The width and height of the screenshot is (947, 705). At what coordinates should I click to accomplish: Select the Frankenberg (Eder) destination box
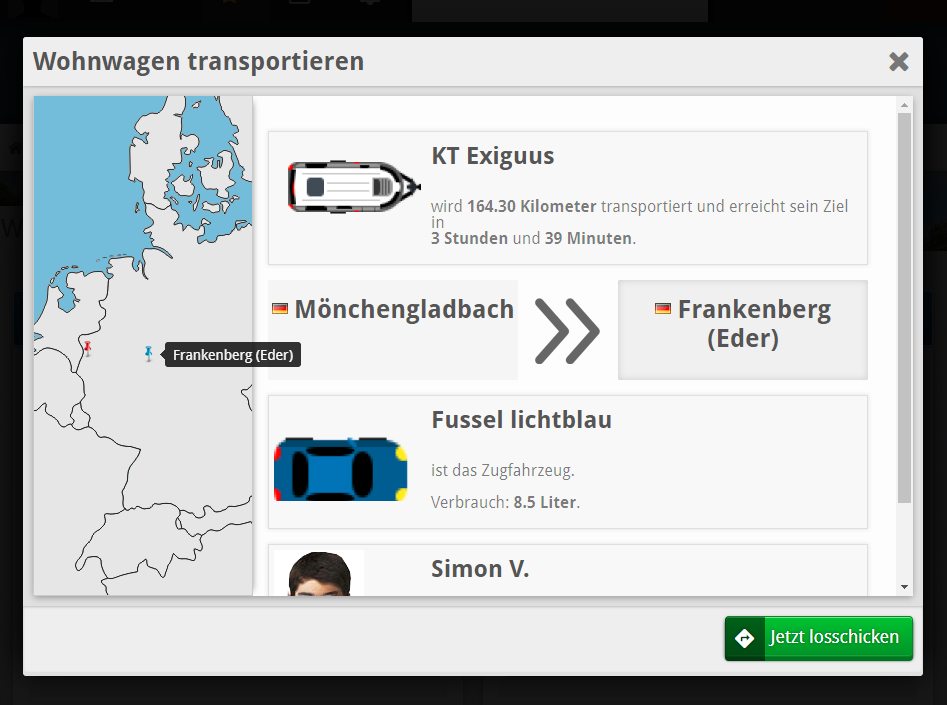(x=742, y=330)
